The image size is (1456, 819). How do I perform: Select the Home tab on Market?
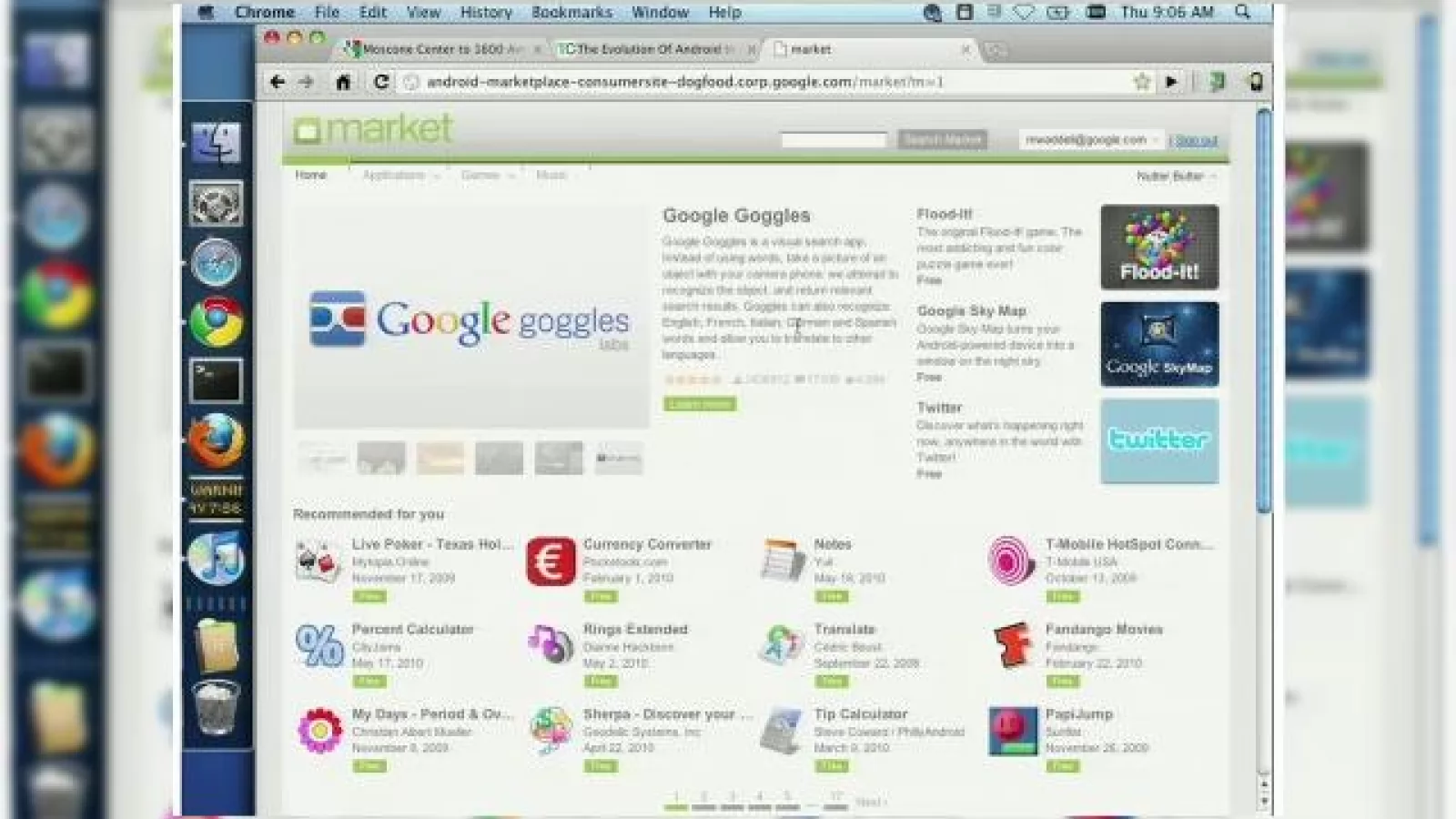(310, 175)
